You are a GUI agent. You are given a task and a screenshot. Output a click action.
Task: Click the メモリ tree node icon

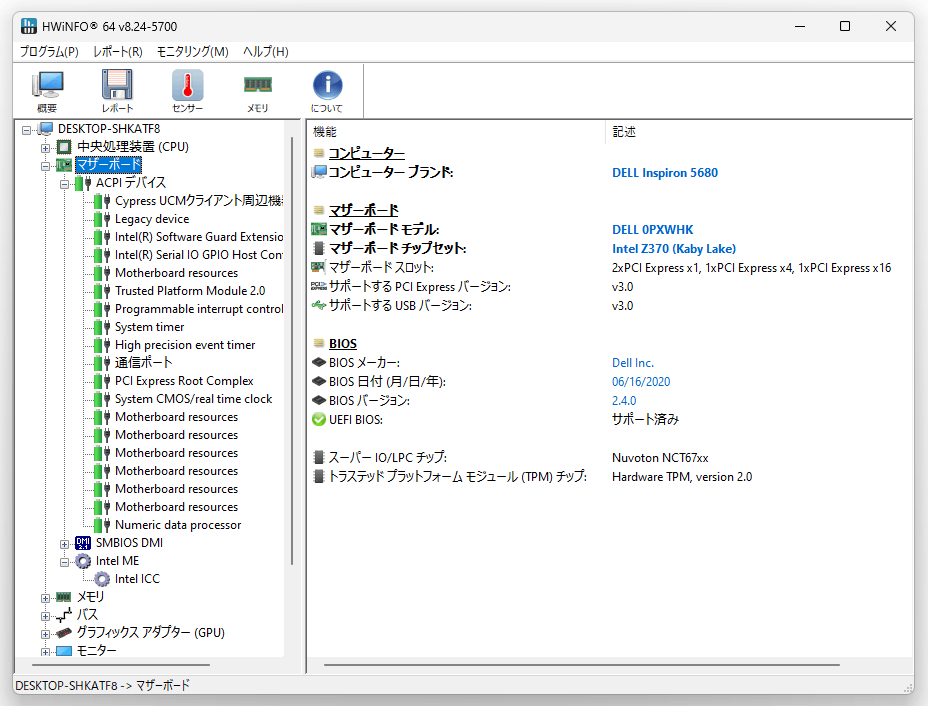[63, 597]
